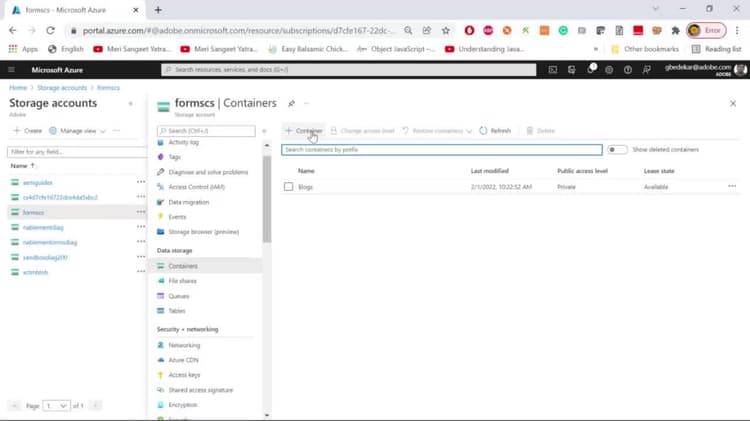Open the Azure portal hamburger menu
The width and height of the screenshot is (750, 421).
click(x=11, y=70)
